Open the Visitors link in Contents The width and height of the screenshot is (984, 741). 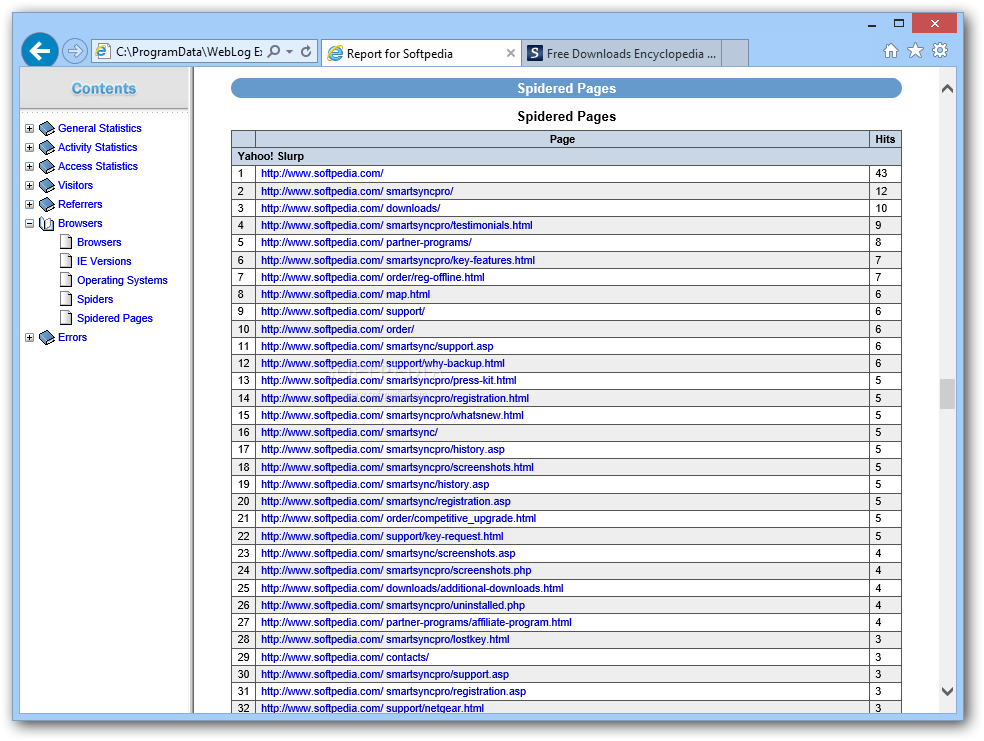75,185
